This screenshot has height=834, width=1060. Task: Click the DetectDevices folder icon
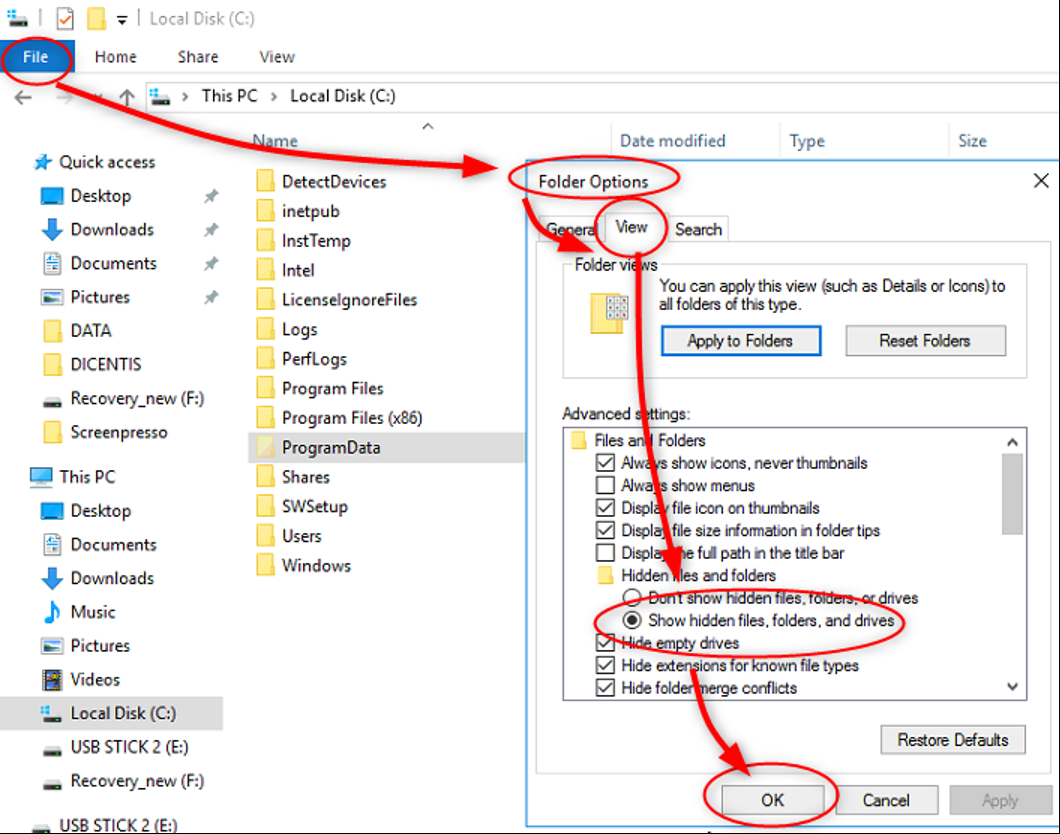pos(266,181)
